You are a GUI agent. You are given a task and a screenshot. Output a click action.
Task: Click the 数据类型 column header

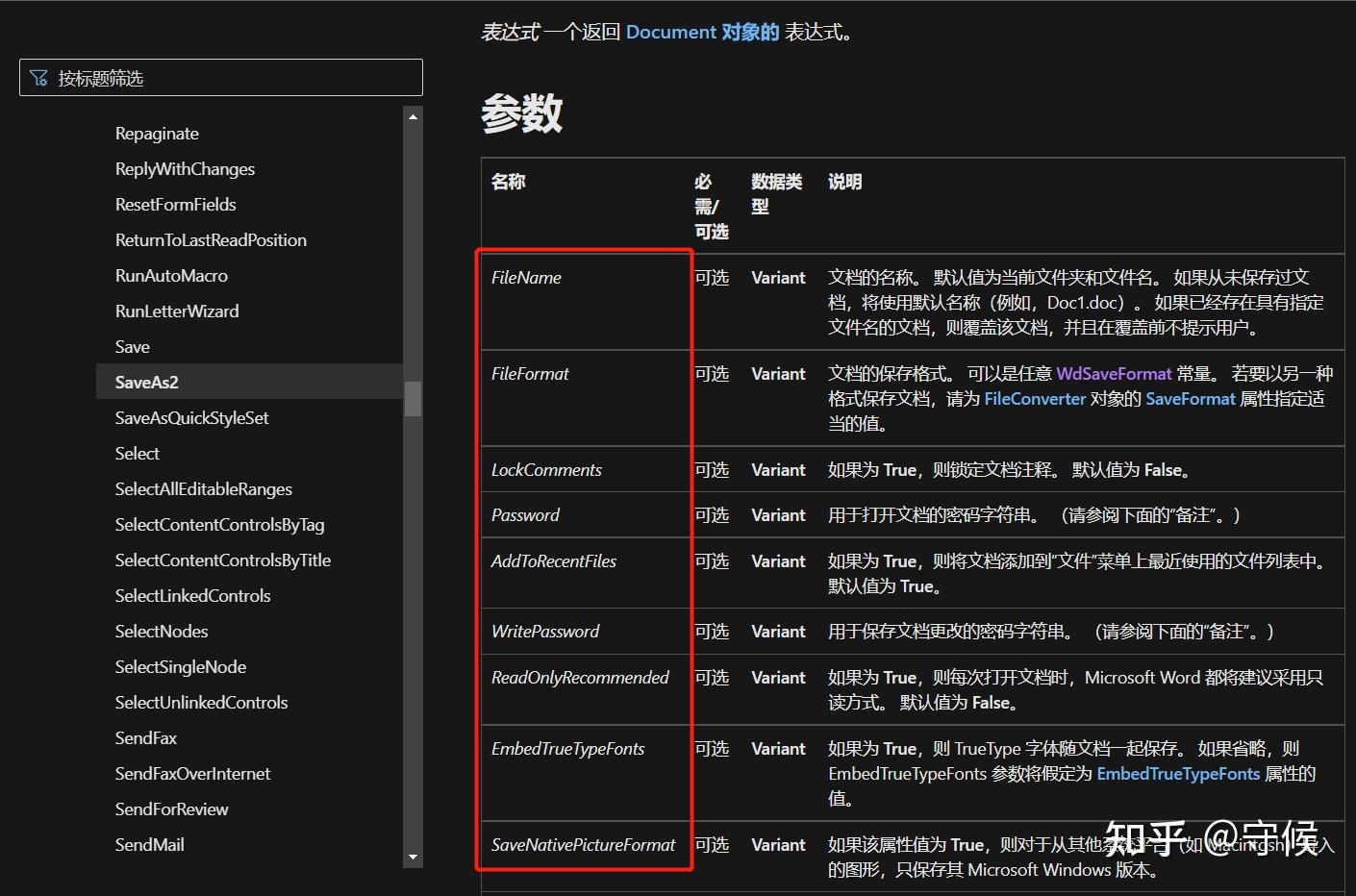coord(776,193)
